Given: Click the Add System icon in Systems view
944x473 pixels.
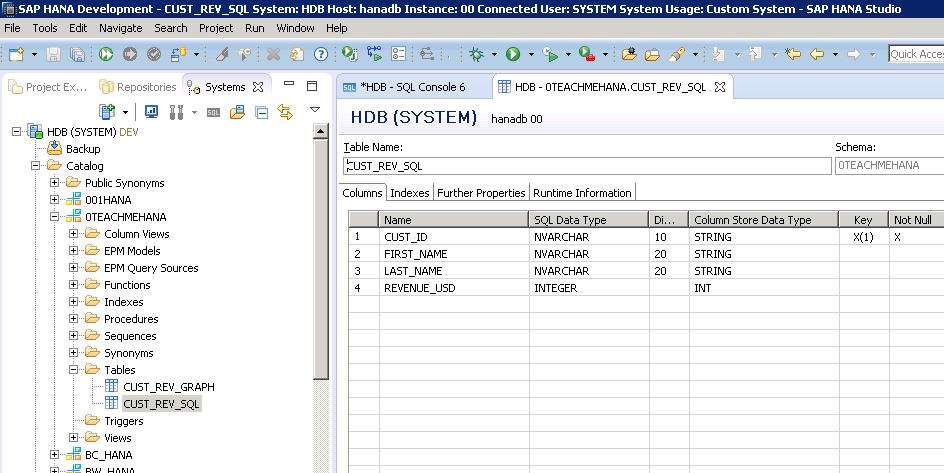Looking at the screenshot, I should [x=107, y=111].
